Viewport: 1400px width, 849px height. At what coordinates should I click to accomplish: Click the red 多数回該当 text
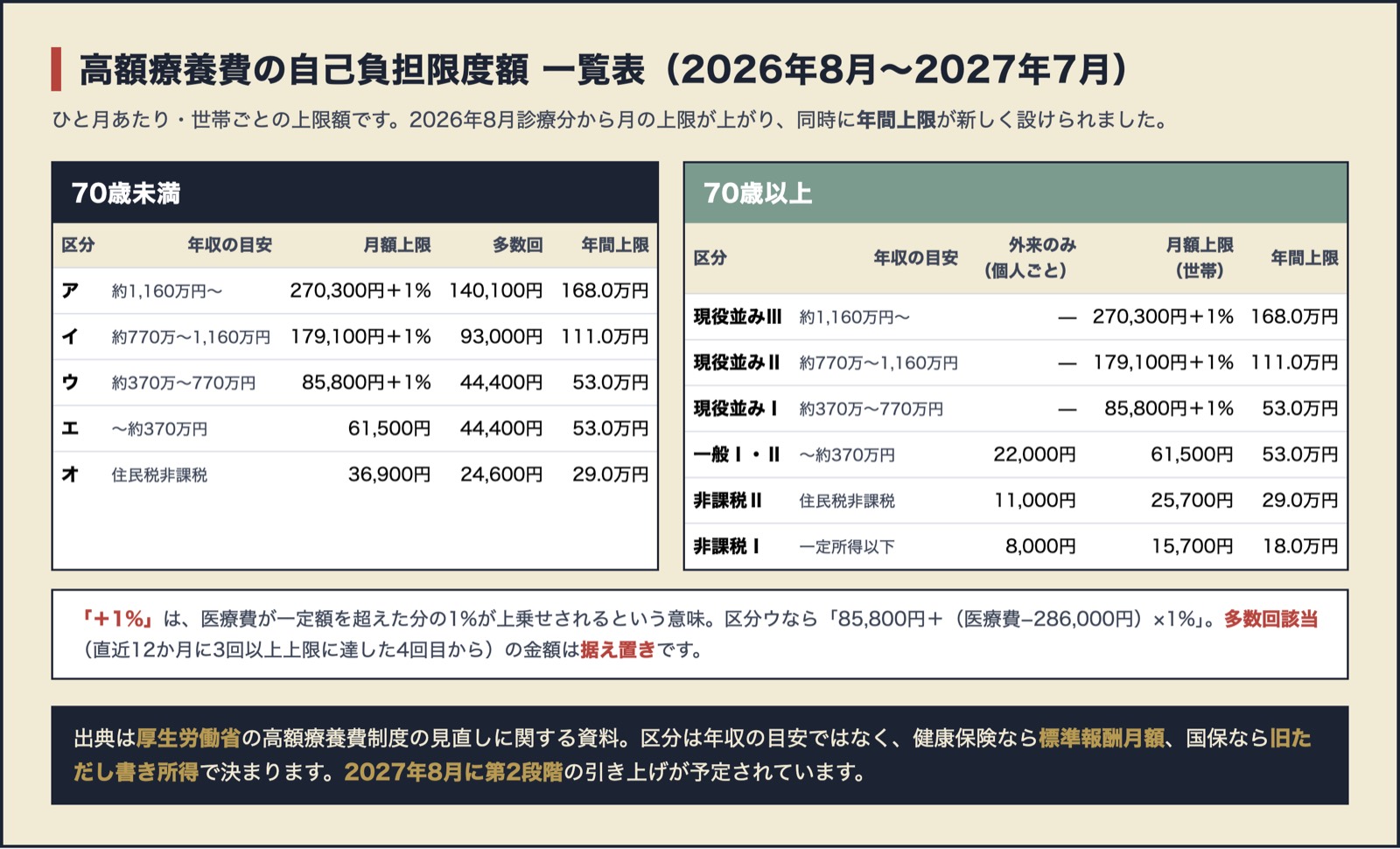pyautogui.click(x=1270, y=619)
